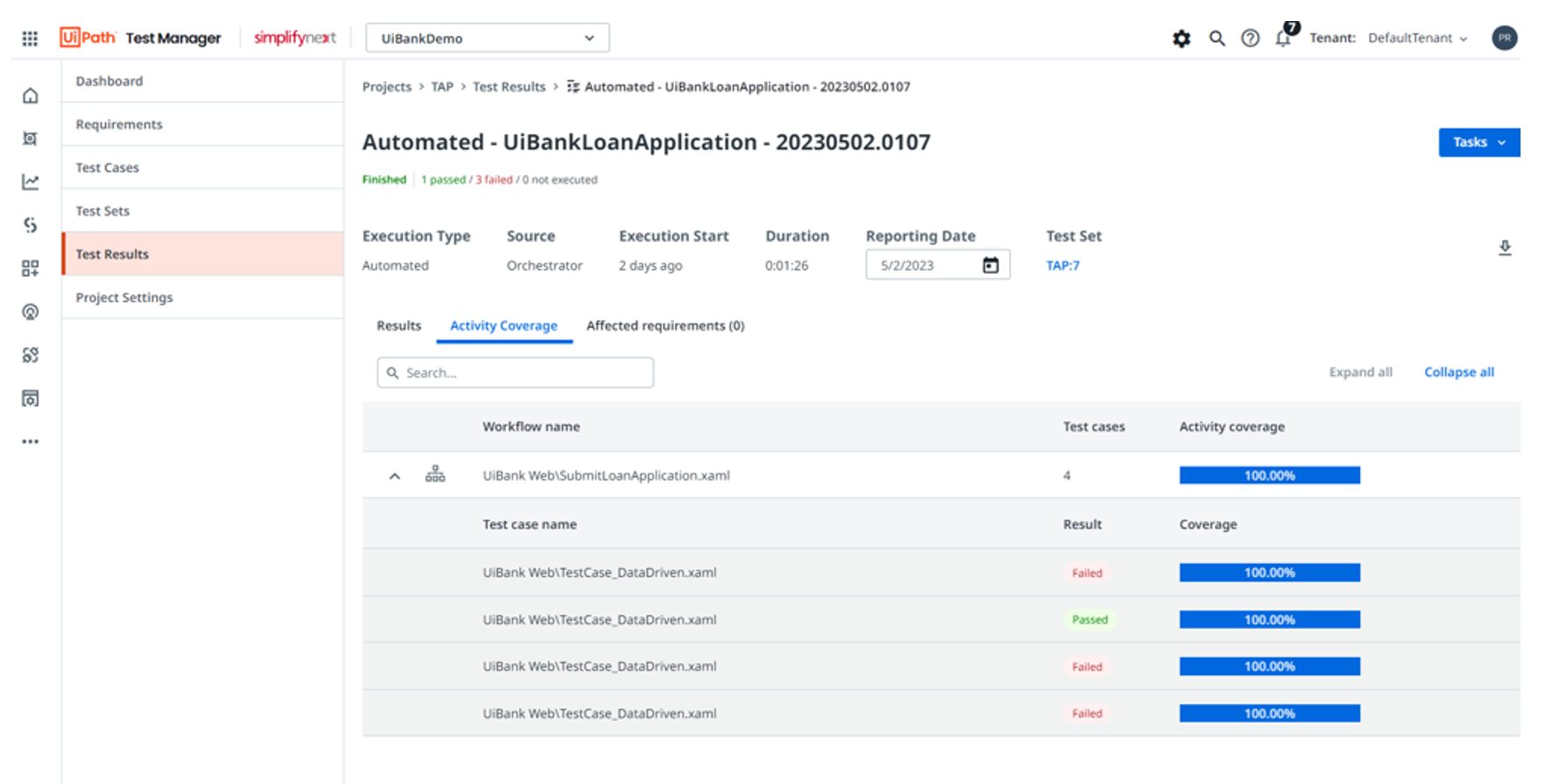Open the three-dots more icon in left rail
The image size is (1553, 784).
[x=31, y=442]
